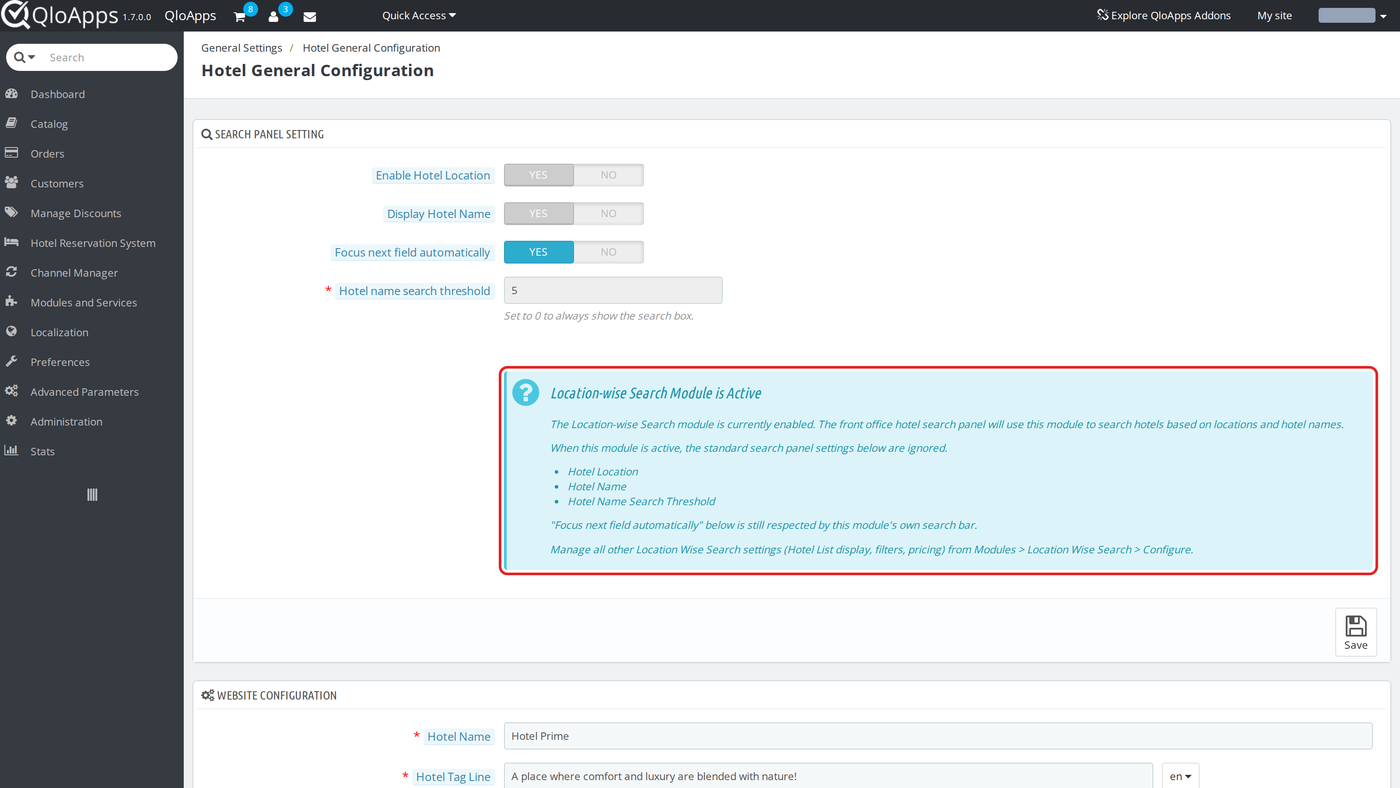Click the Orders credit card icon
Viewport: 1400px width, 788px height.
tap(12, 153)
